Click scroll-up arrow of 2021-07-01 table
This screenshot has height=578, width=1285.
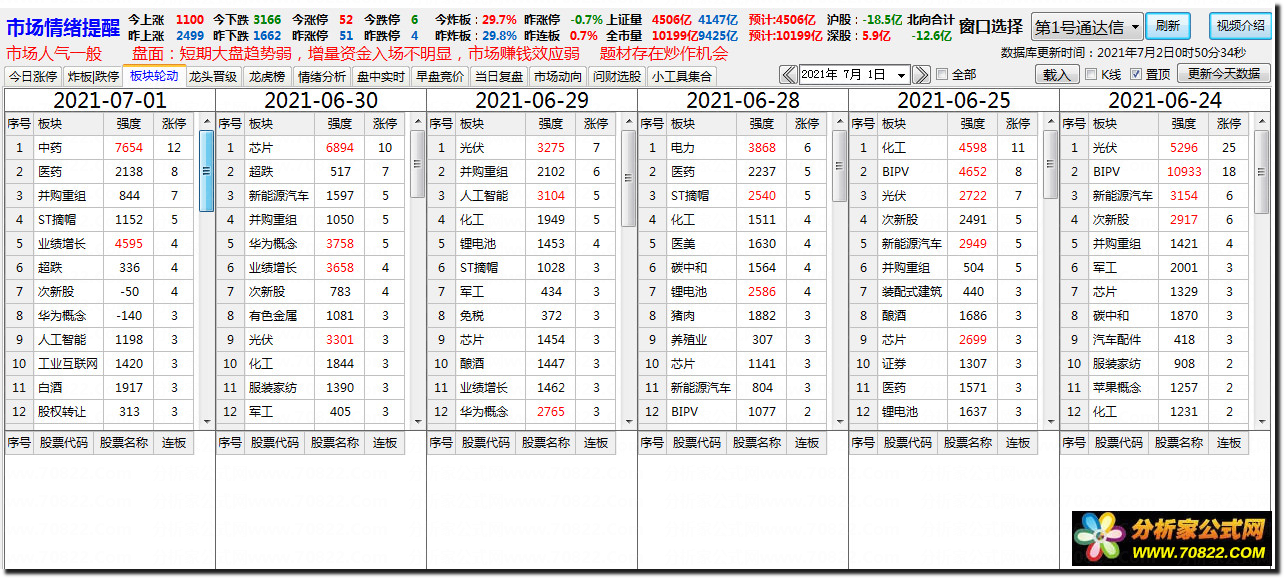click(x=207, y=121)
